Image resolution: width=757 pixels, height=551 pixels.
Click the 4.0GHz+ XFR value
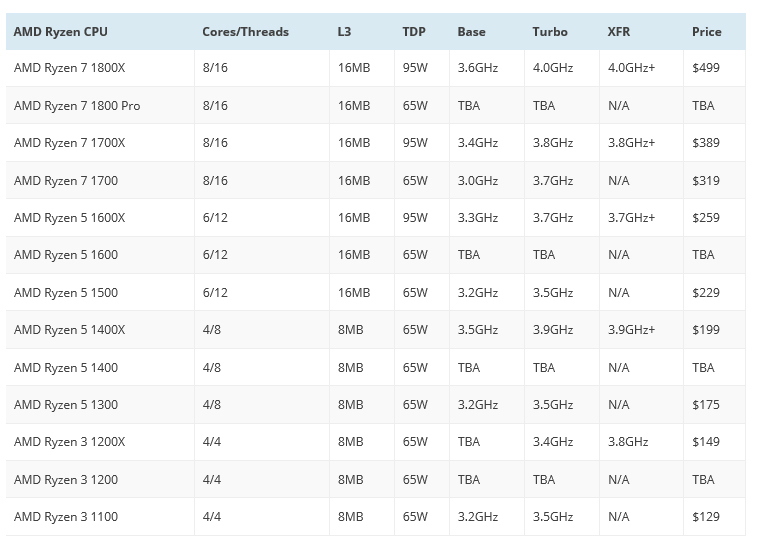pyautogui.click(x=631, y=68)
